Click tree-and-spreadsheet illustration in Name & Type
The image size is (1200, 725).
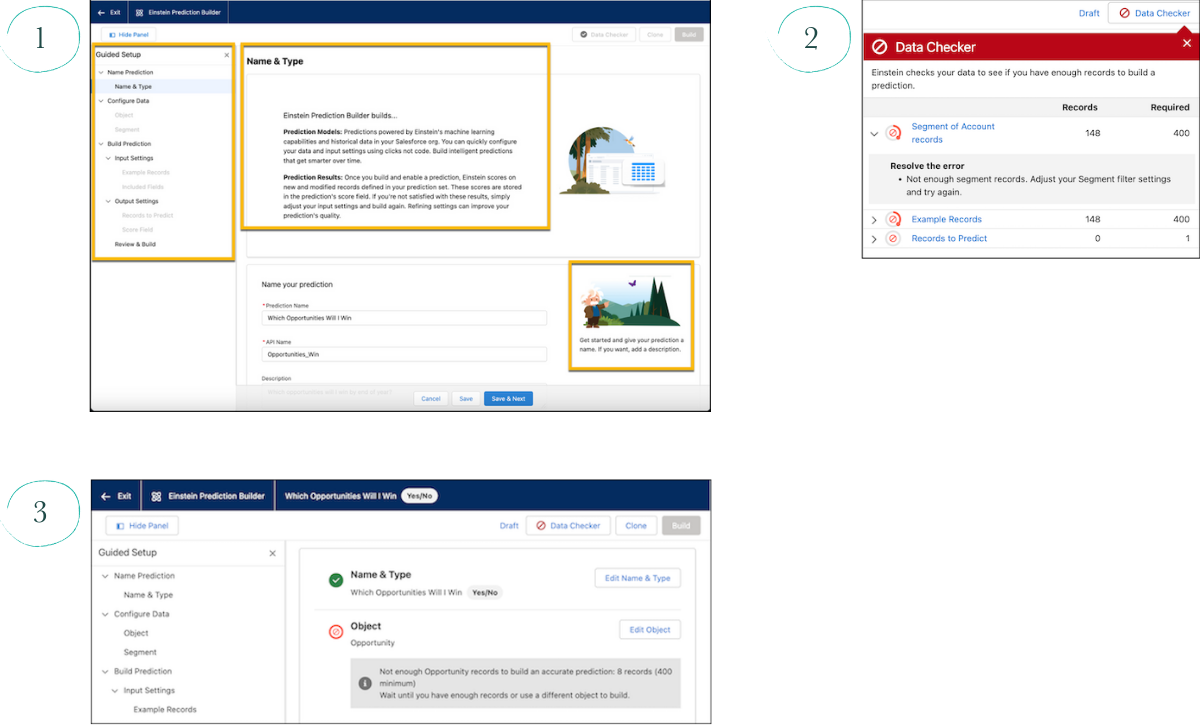click(613, 158)
